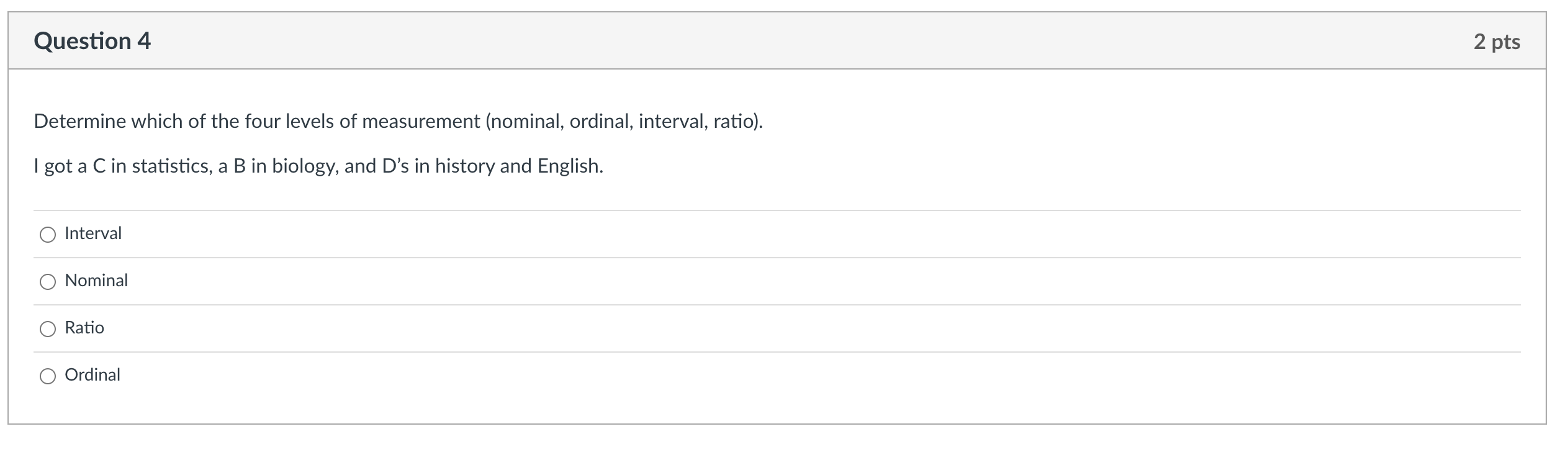
Task: Choose the Ratio radio button
Action: tap(48, 328)
